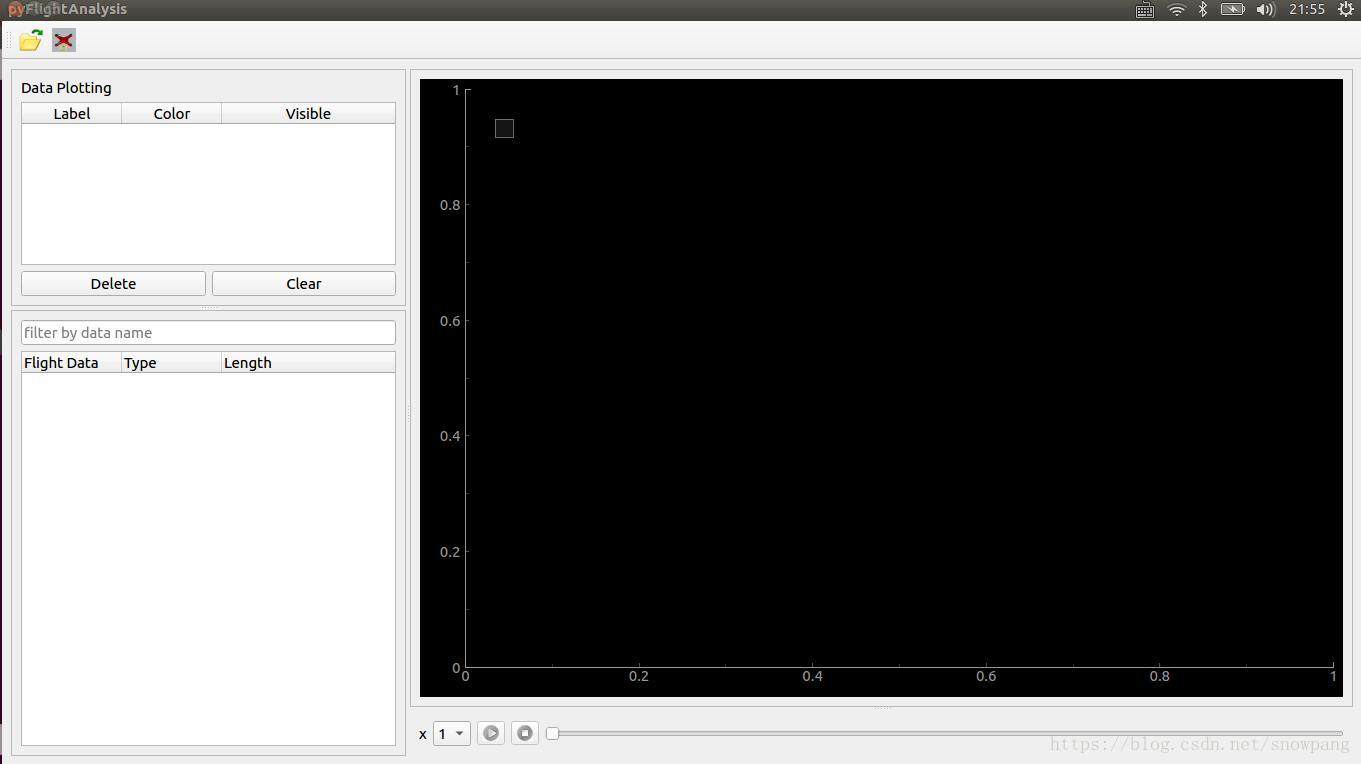Open the keyboard input indicator in top bar
1361x764 pixels.
coord(1145,10)
